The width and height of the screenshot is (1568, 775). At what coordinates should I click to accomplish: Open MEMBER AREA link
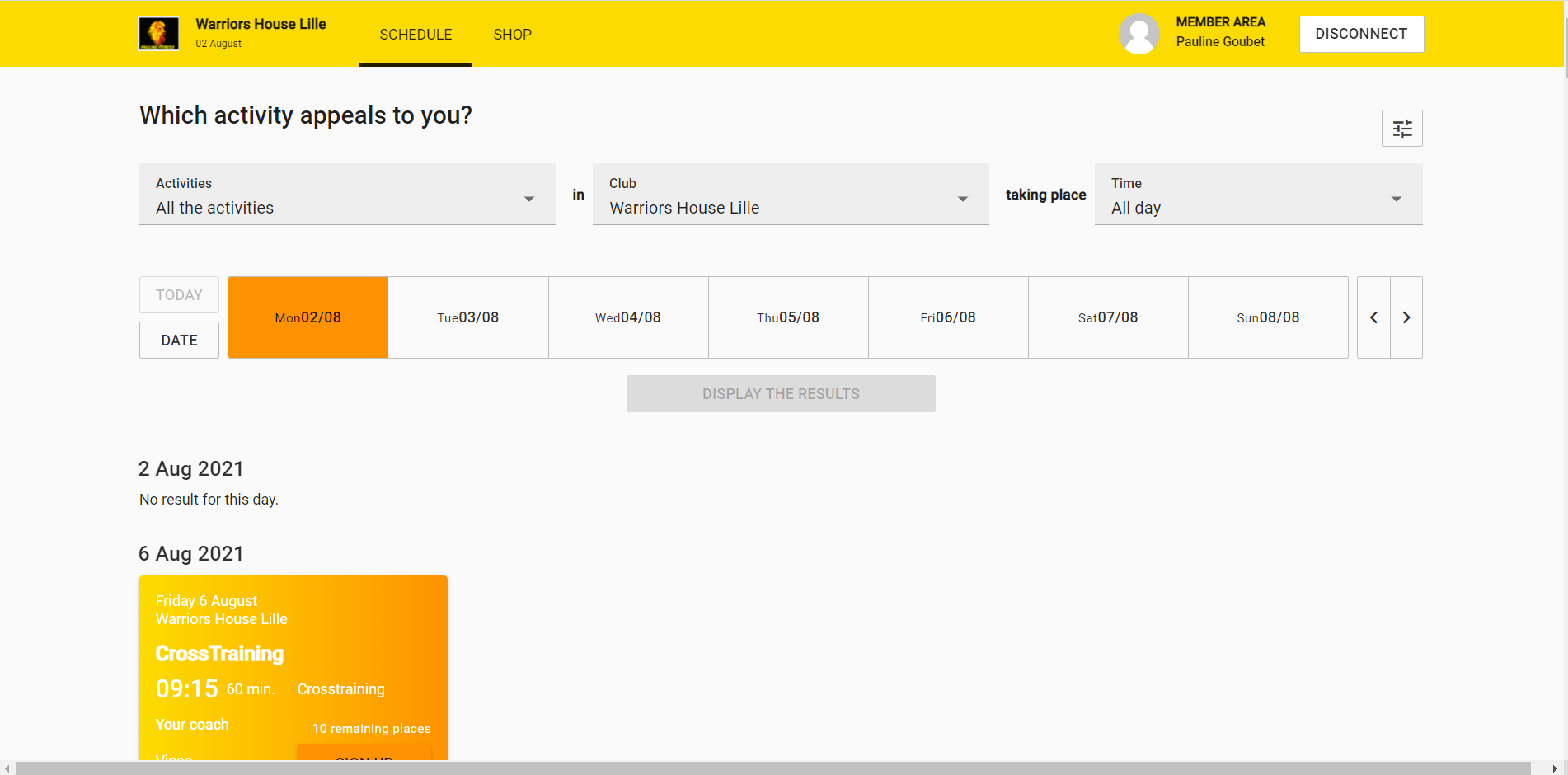tap(1220, 22)
